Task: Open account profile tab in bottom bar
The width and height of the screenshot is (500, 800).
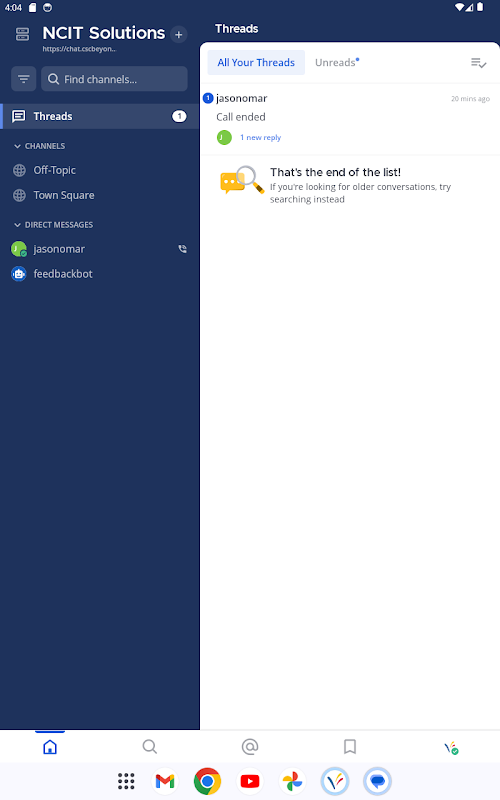Action: [451, 748]
